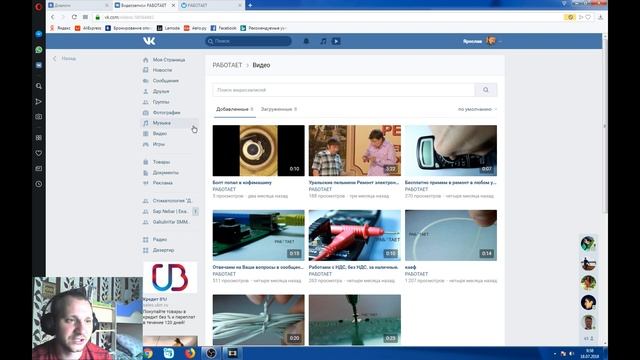Open WhatsApp in the Opera sidebar
Screen dimensions: 640x360
[x=39, y=50]
